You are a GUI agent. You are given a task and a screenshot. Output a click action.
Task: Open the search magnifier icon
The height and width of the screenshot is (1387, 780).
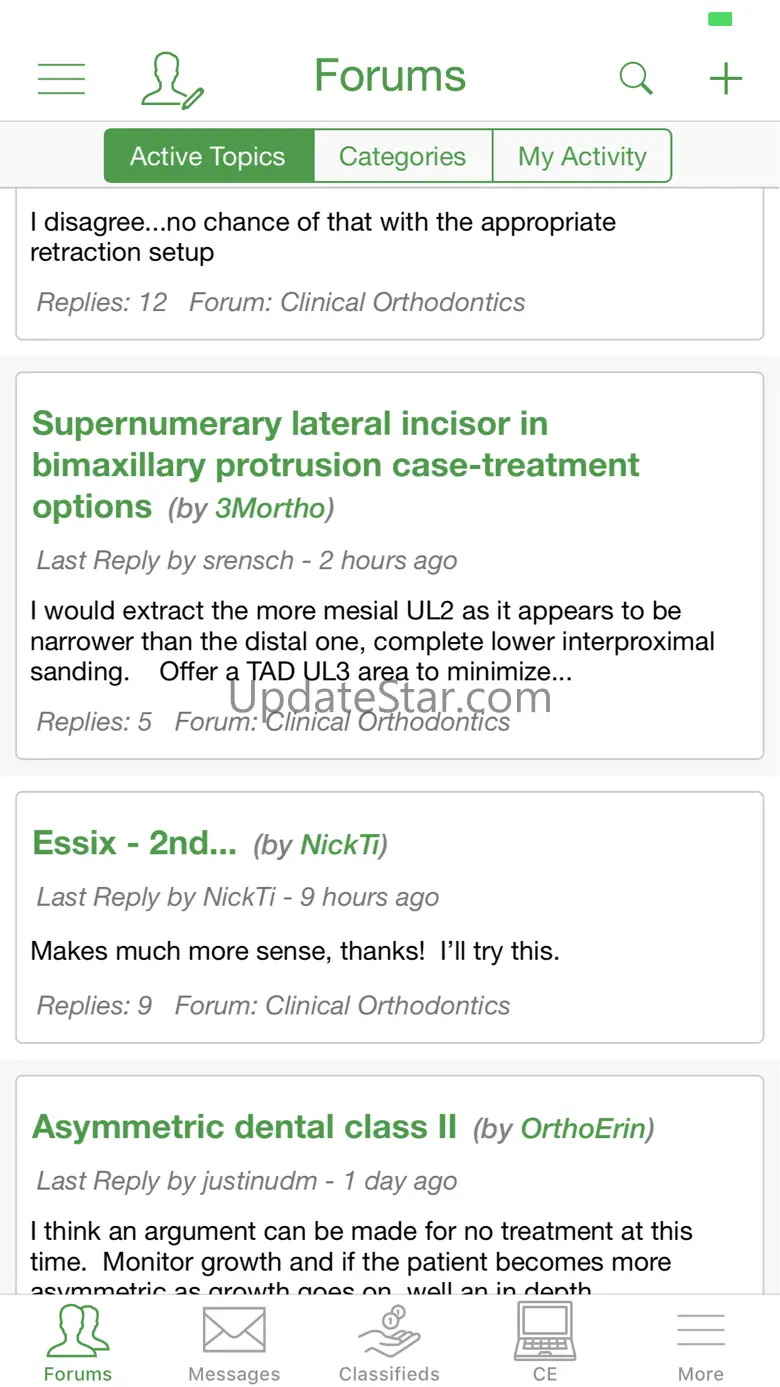(x=635, y=77)
